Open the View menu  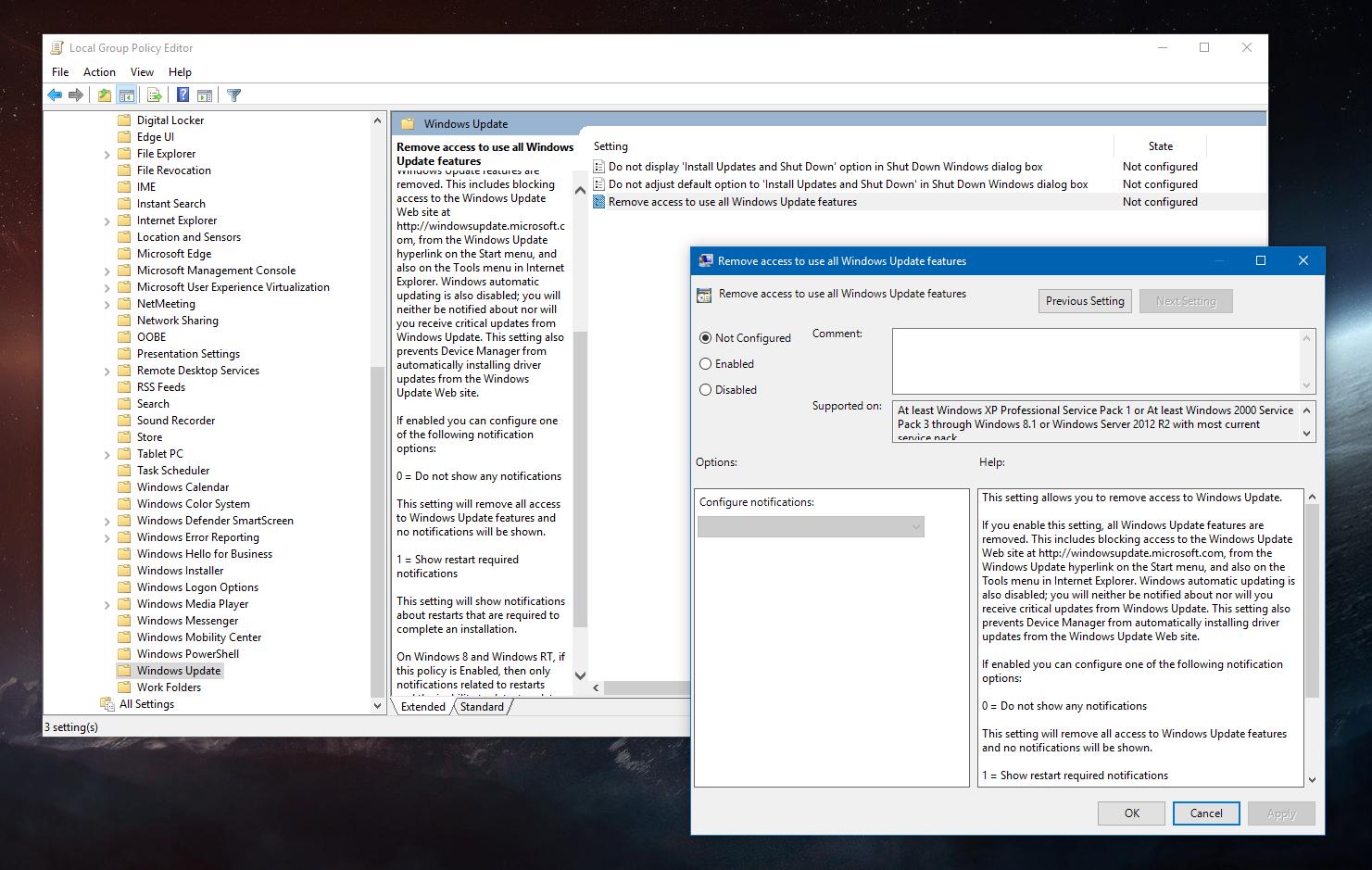142,71
